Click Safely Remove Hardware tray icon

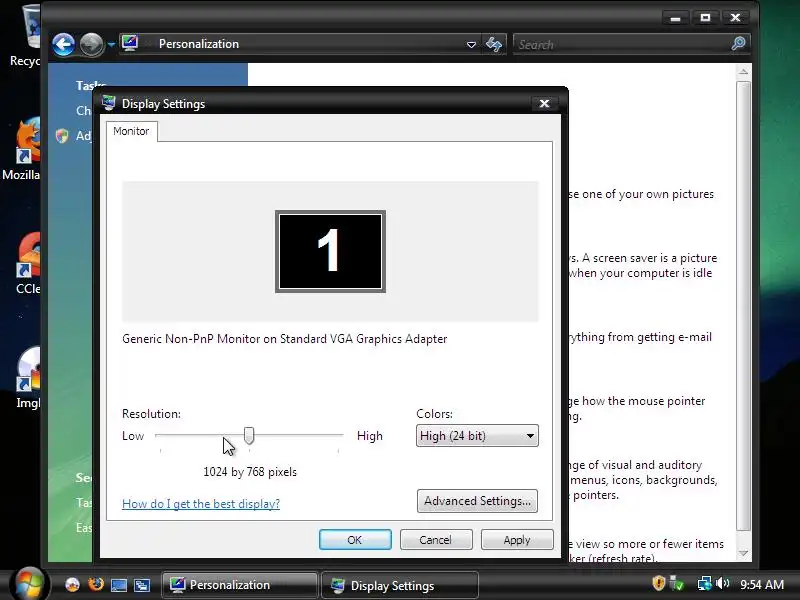click(677, 584)
